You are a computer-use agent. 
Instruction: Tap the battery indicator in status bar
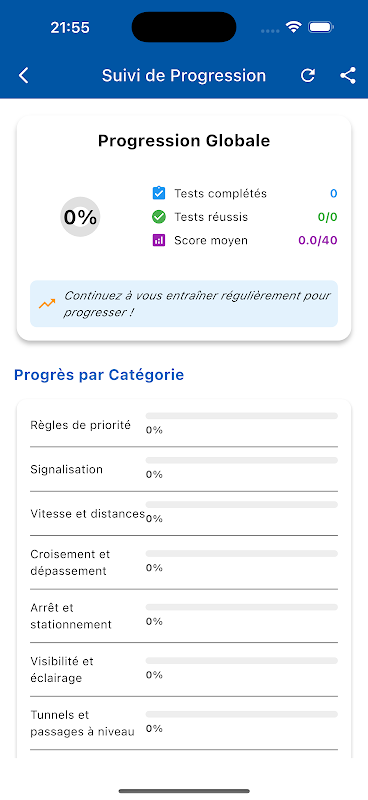[321, 27]
